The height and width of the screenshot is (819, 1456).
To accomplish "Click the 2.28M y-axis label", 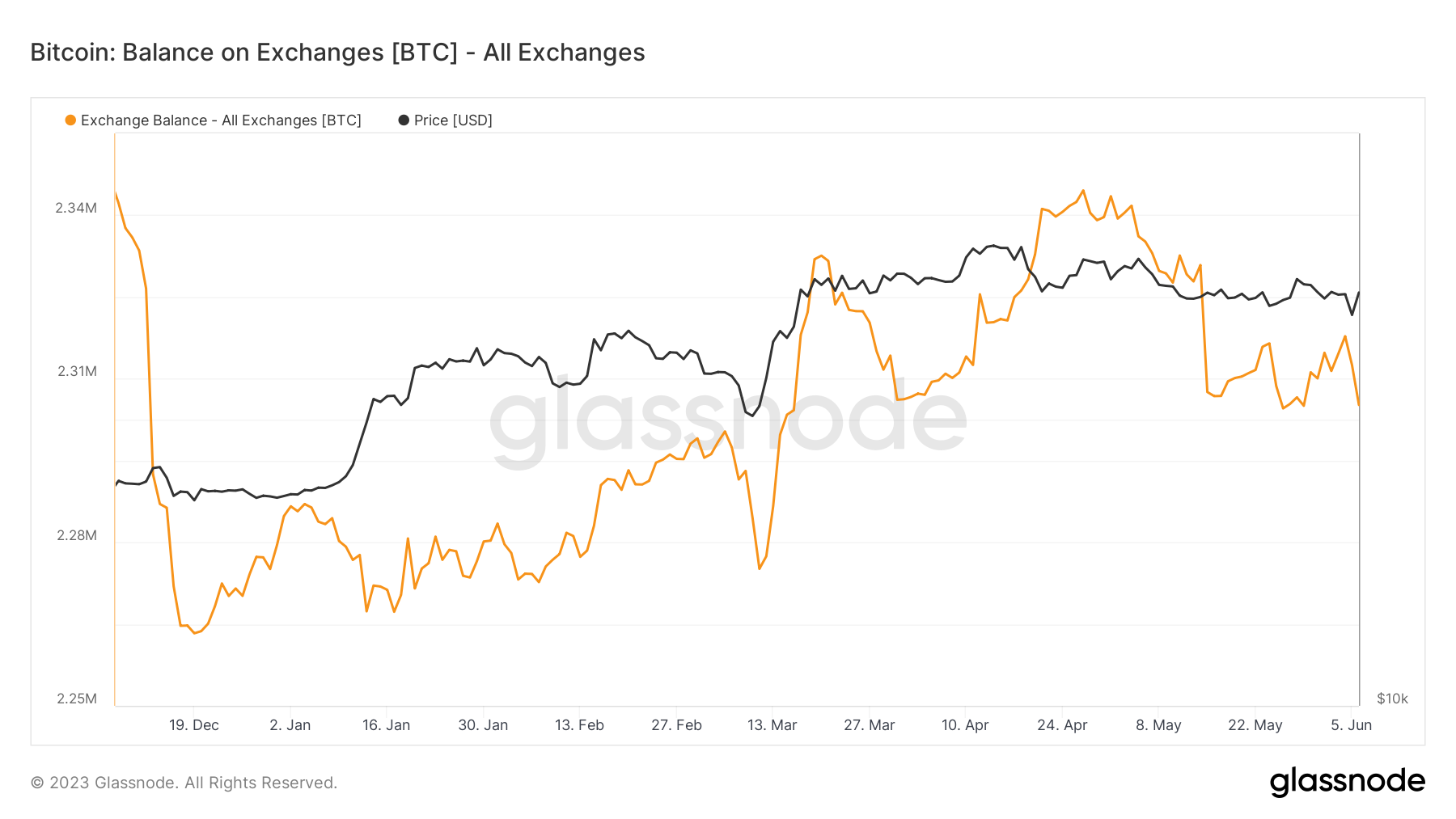I will pos(77,535).
